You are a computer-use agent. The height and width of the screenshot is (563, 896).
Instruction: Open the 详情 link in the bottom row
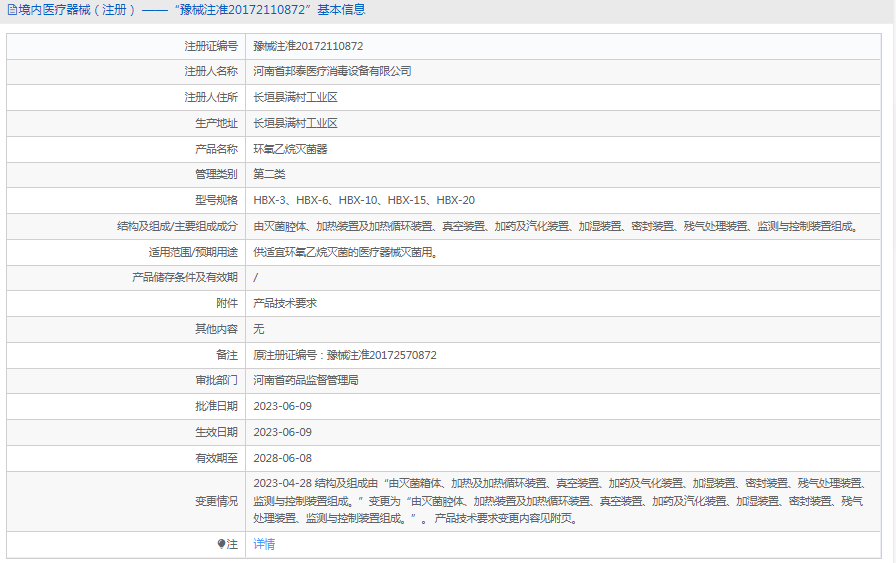click(x=264, y=544)
